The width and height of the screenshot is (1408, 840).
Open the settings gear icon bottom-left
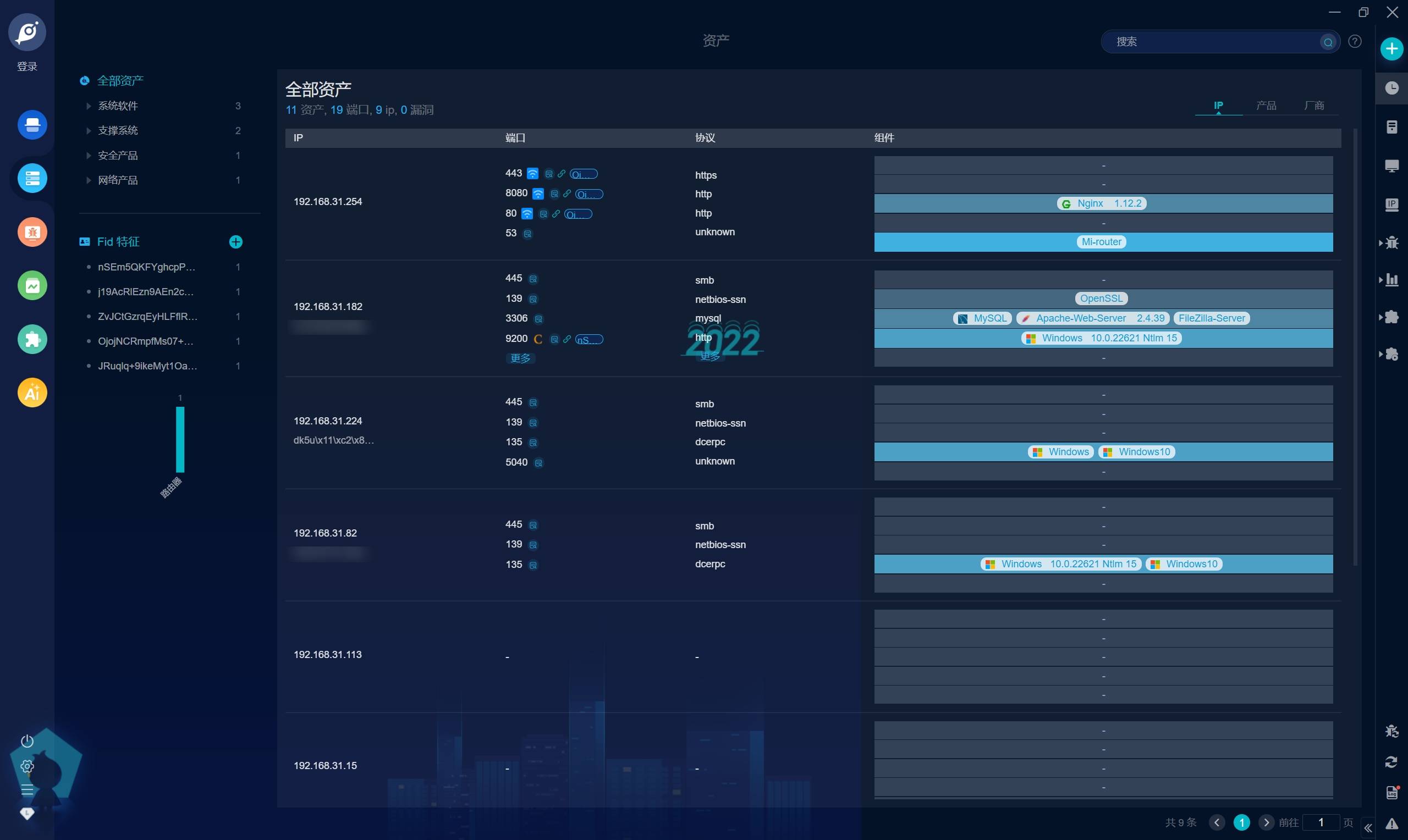tap(27, 766)
